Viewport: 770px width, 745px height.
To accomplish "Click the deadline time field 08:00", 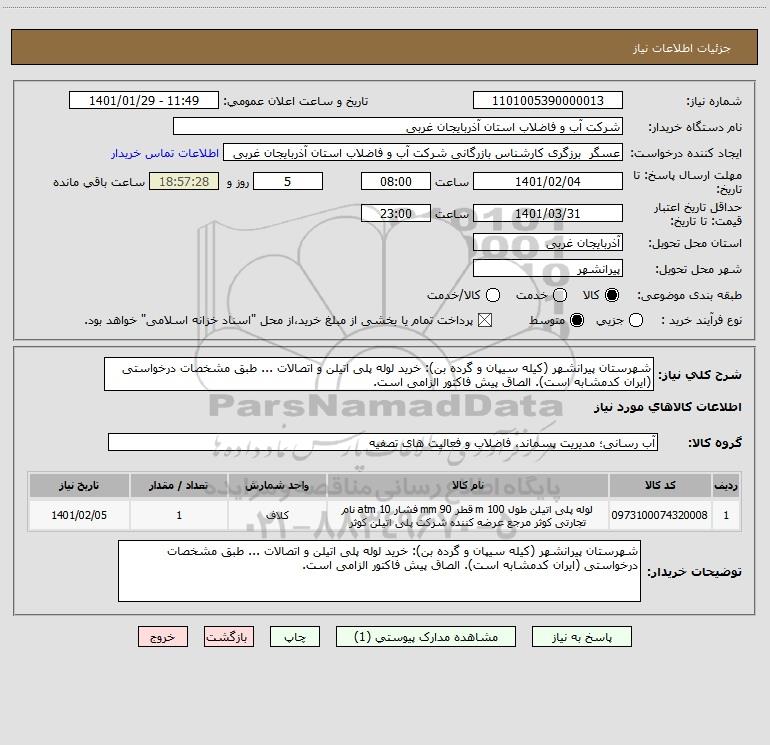I will 396,181.
